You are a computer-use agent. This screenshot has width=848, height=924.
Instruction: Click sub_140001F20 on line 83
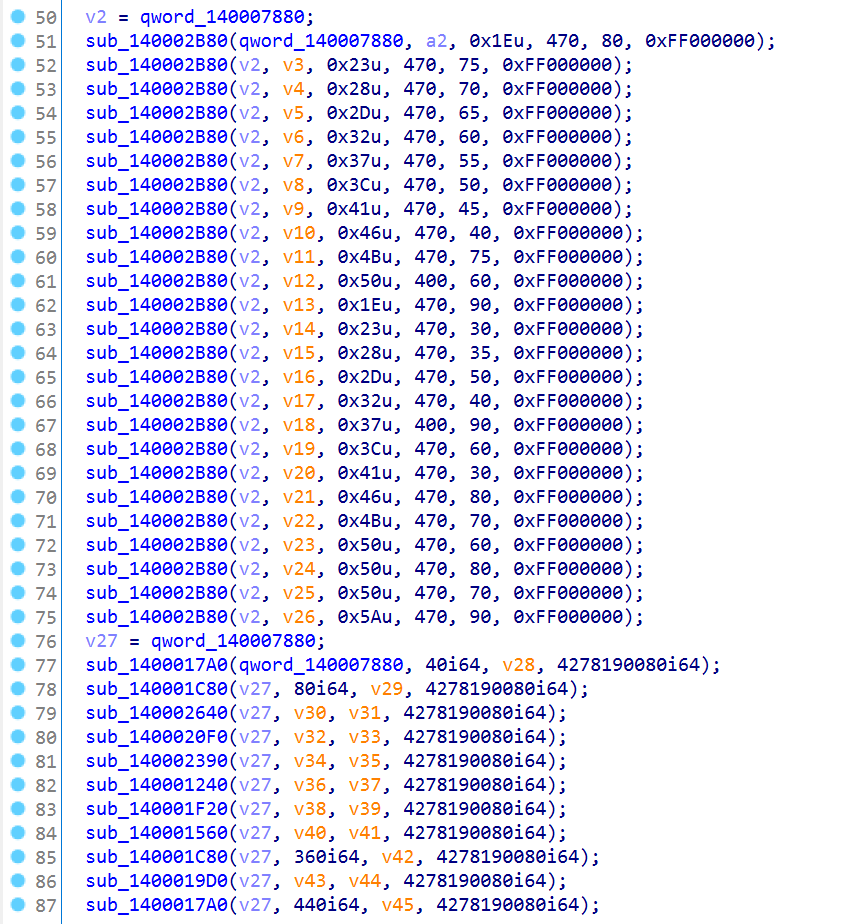coord(157,809)
